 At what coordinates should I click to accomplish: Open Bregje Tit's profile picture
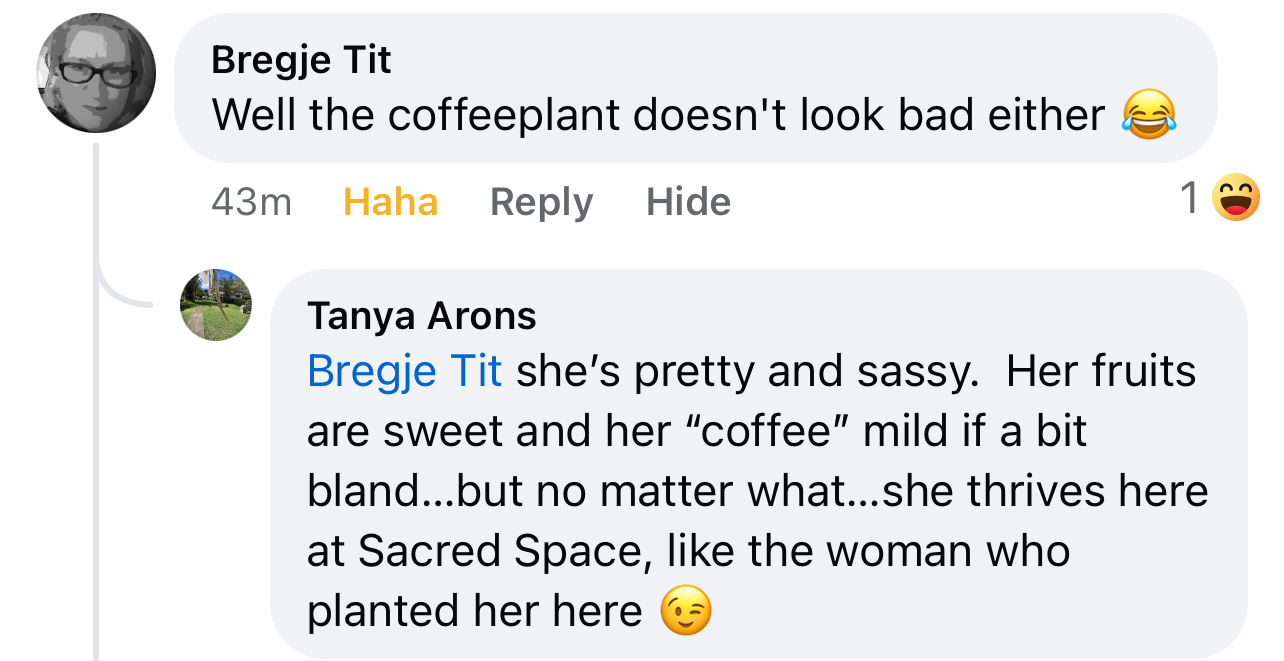tap(96, 74)
